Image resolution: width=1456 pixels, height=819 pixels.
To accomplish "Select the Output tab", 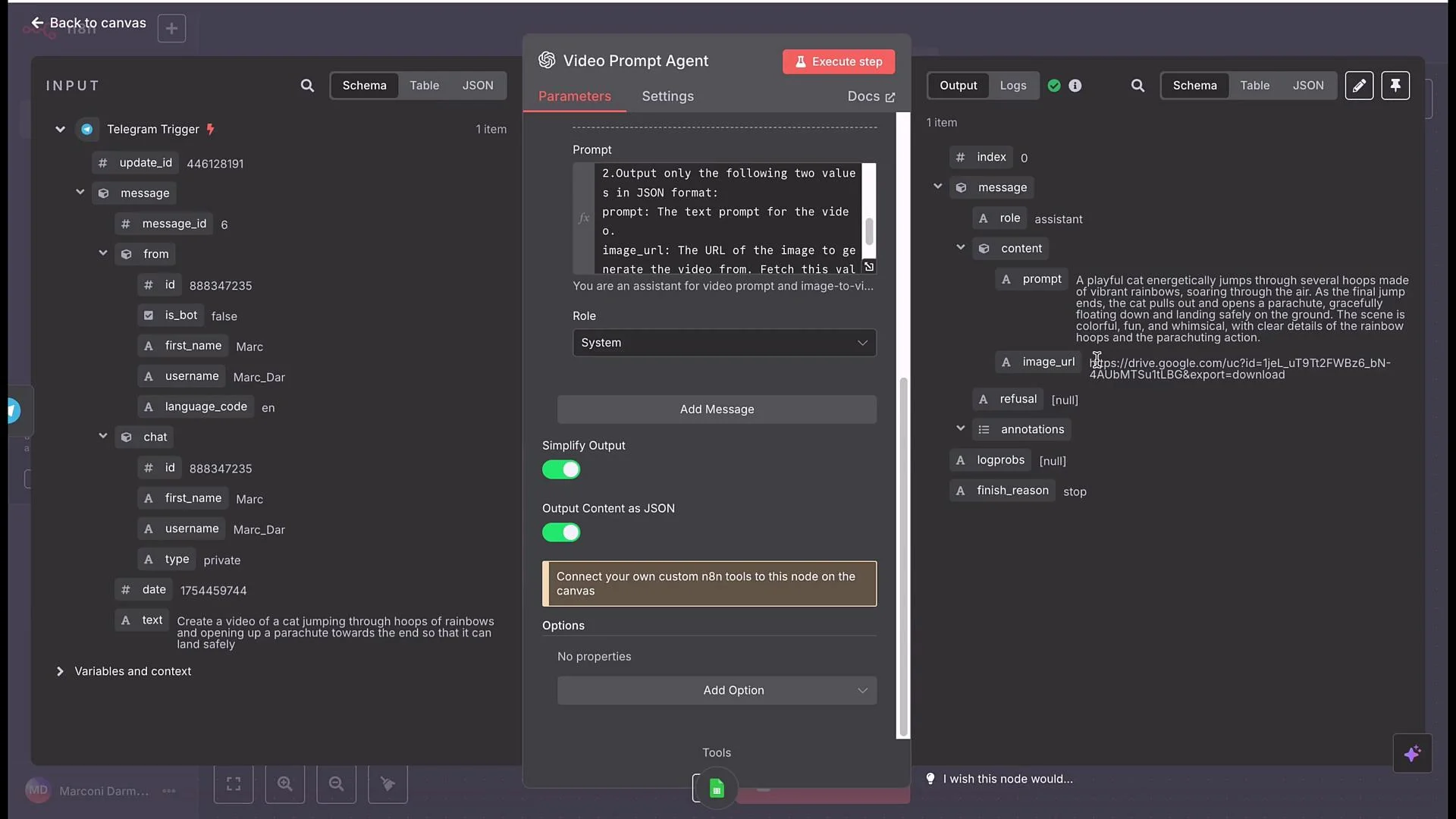I will (958, 86).
